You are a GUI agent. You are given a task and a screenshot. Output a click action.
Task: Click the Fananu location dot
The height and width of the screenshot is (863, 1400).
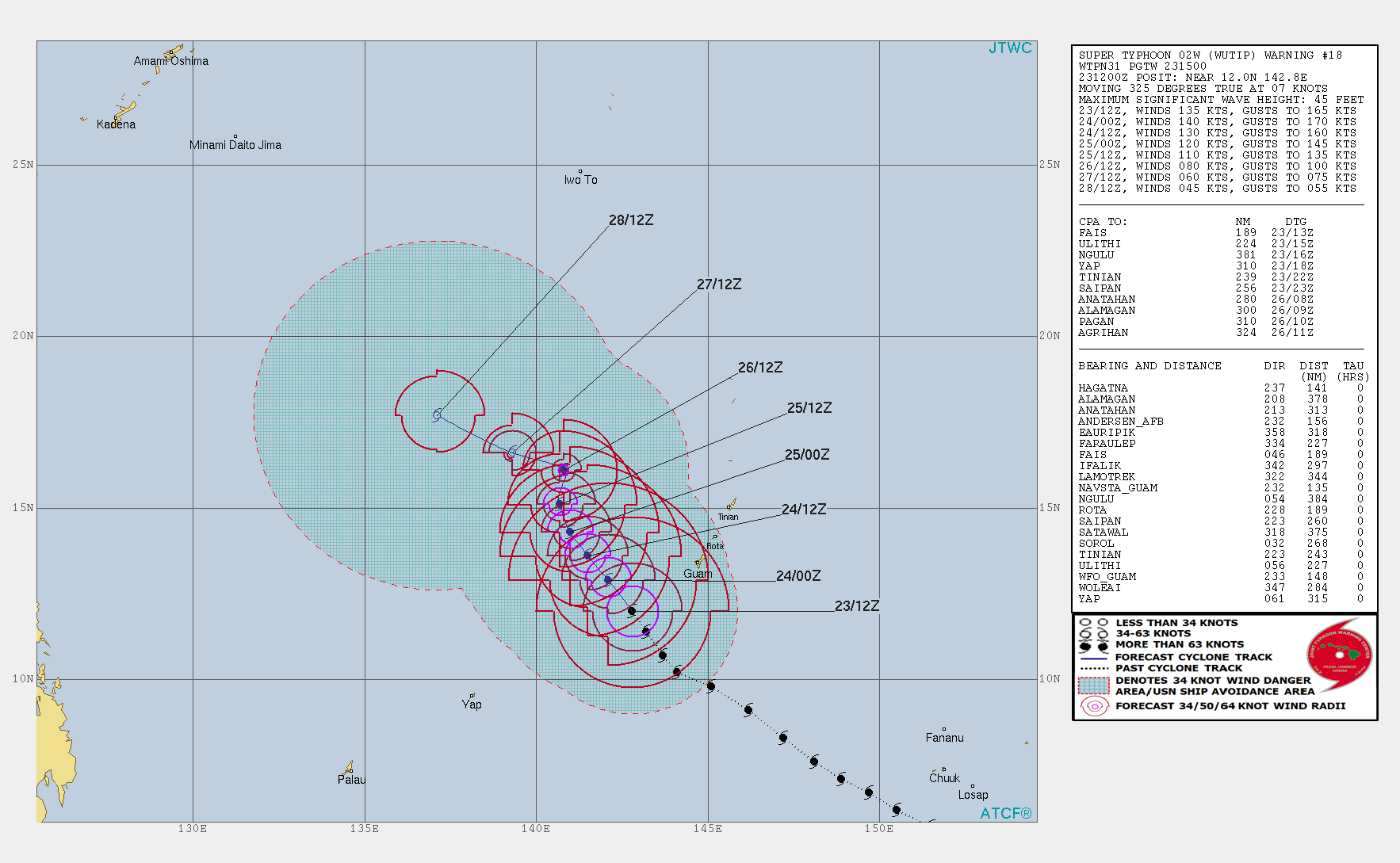click(943, 729)
